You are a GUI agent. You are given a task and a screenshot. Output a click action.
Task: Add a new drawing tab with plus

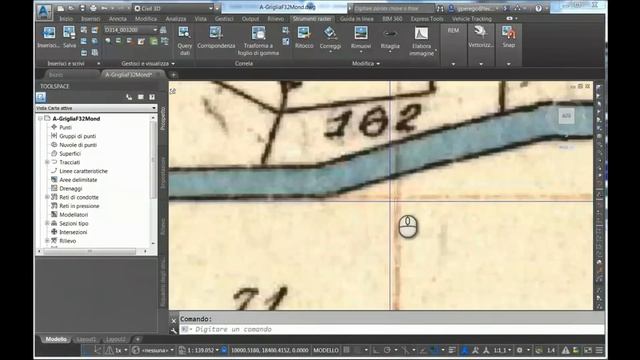pos(173,75)
